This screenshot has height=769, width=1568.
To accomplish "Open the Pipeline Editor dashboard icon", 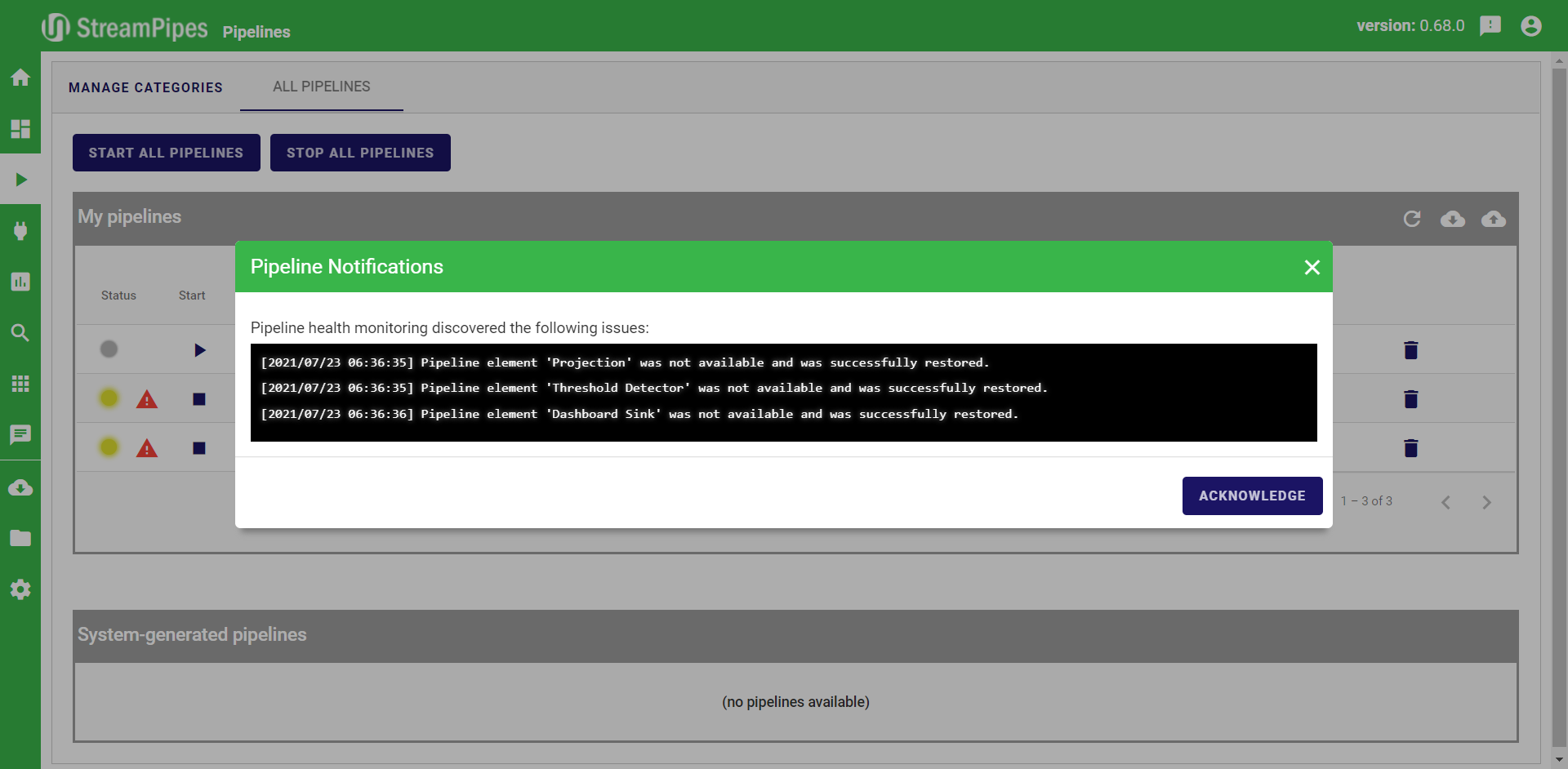I will pos(20,129).
